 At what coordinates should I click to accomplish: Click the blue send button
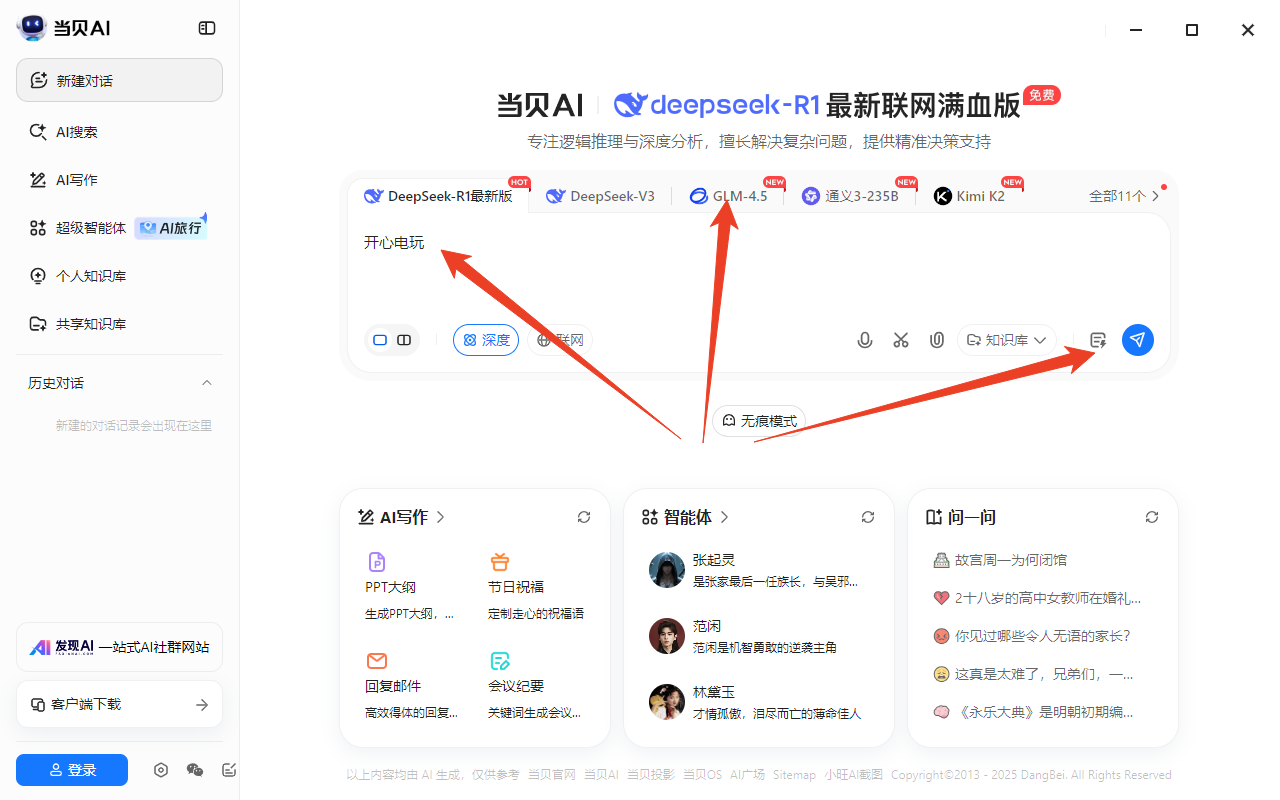1138,340
